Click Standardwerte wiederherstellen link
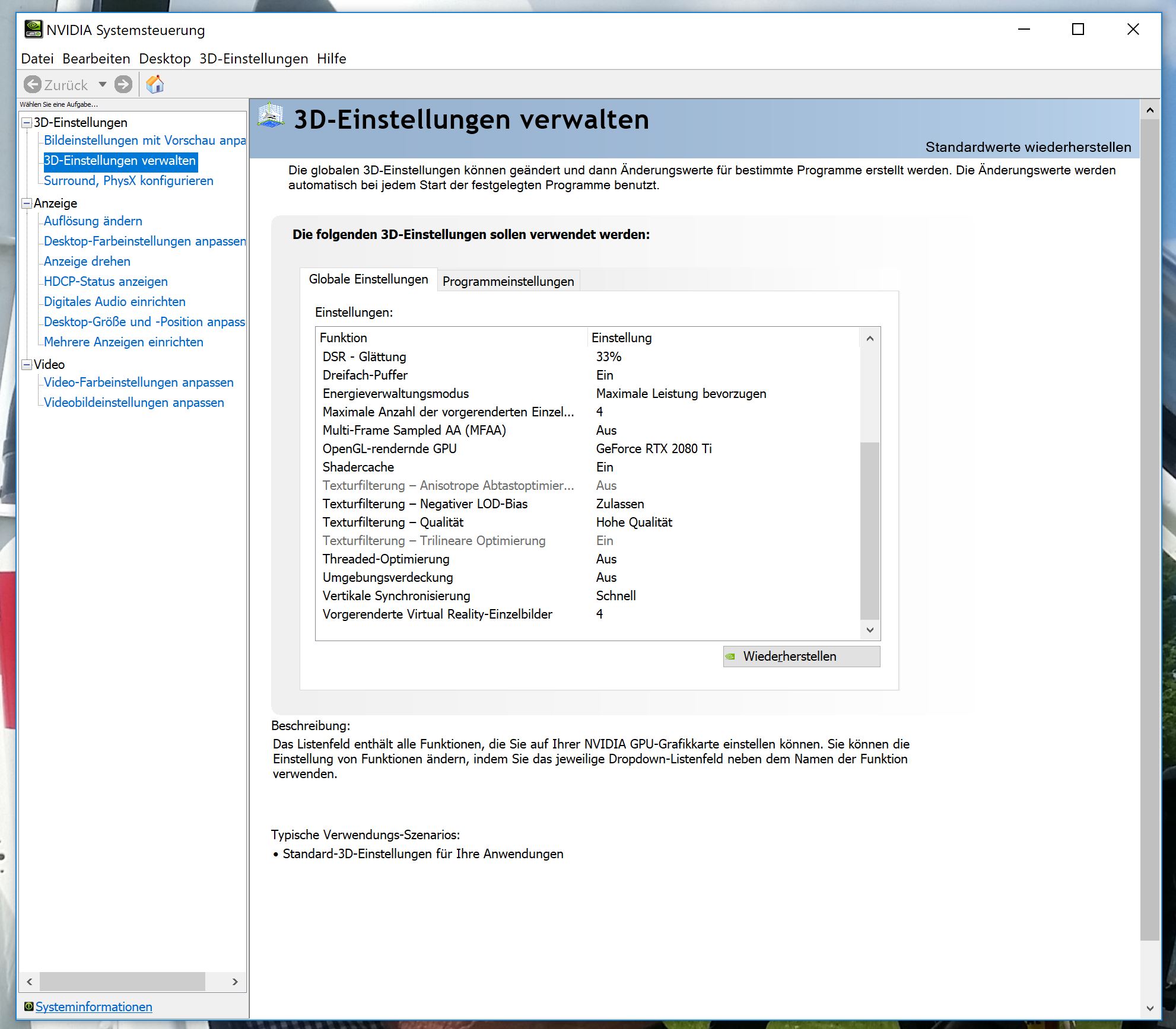 click(x=1028, y=147)
